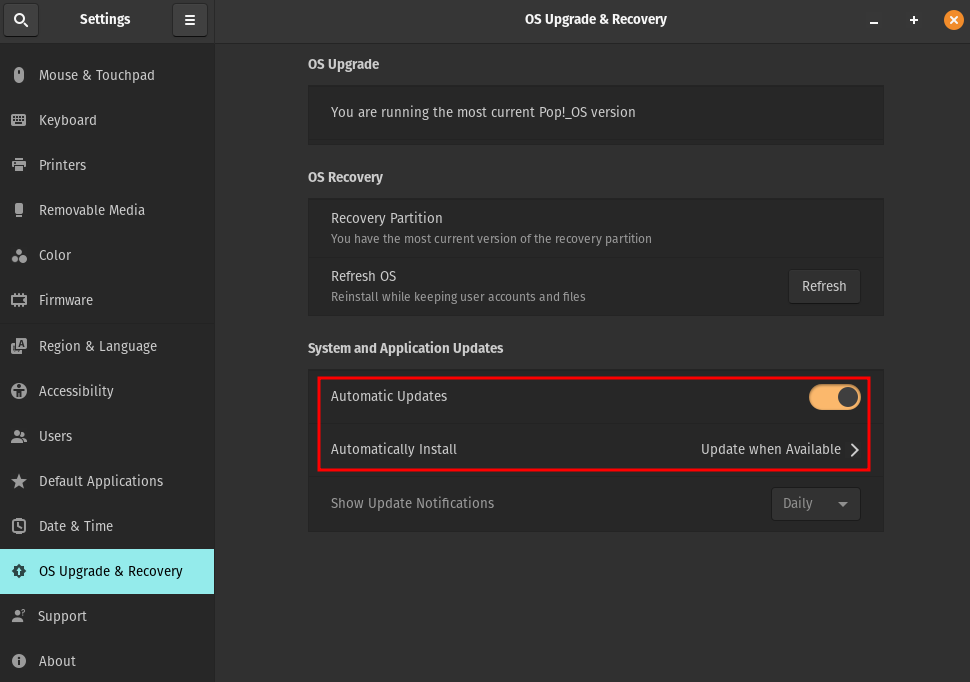Viewport: 970px width, 682px height.
Task: Switch to the Users panel
Action: point(55,436)
